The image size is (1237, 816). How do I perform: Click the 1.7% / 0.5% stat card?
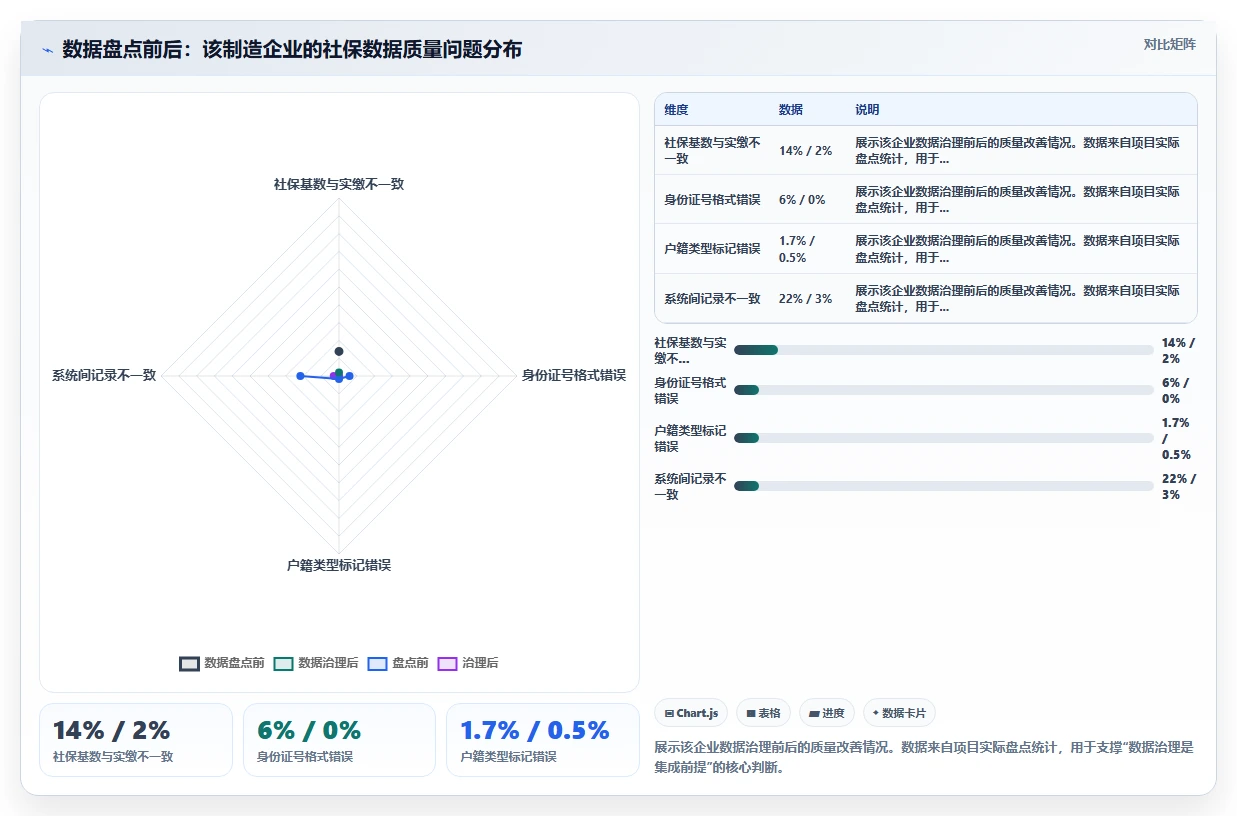click(x=543, y=740)
